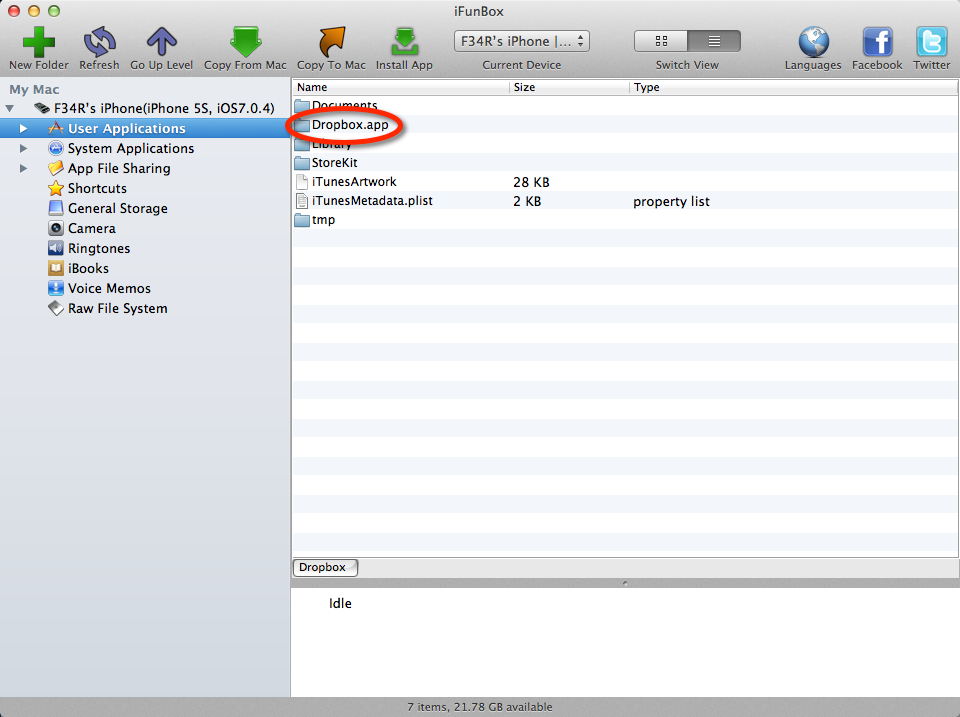Click the Install App icon
The image size is (960, 717).
tap(404, 42)
